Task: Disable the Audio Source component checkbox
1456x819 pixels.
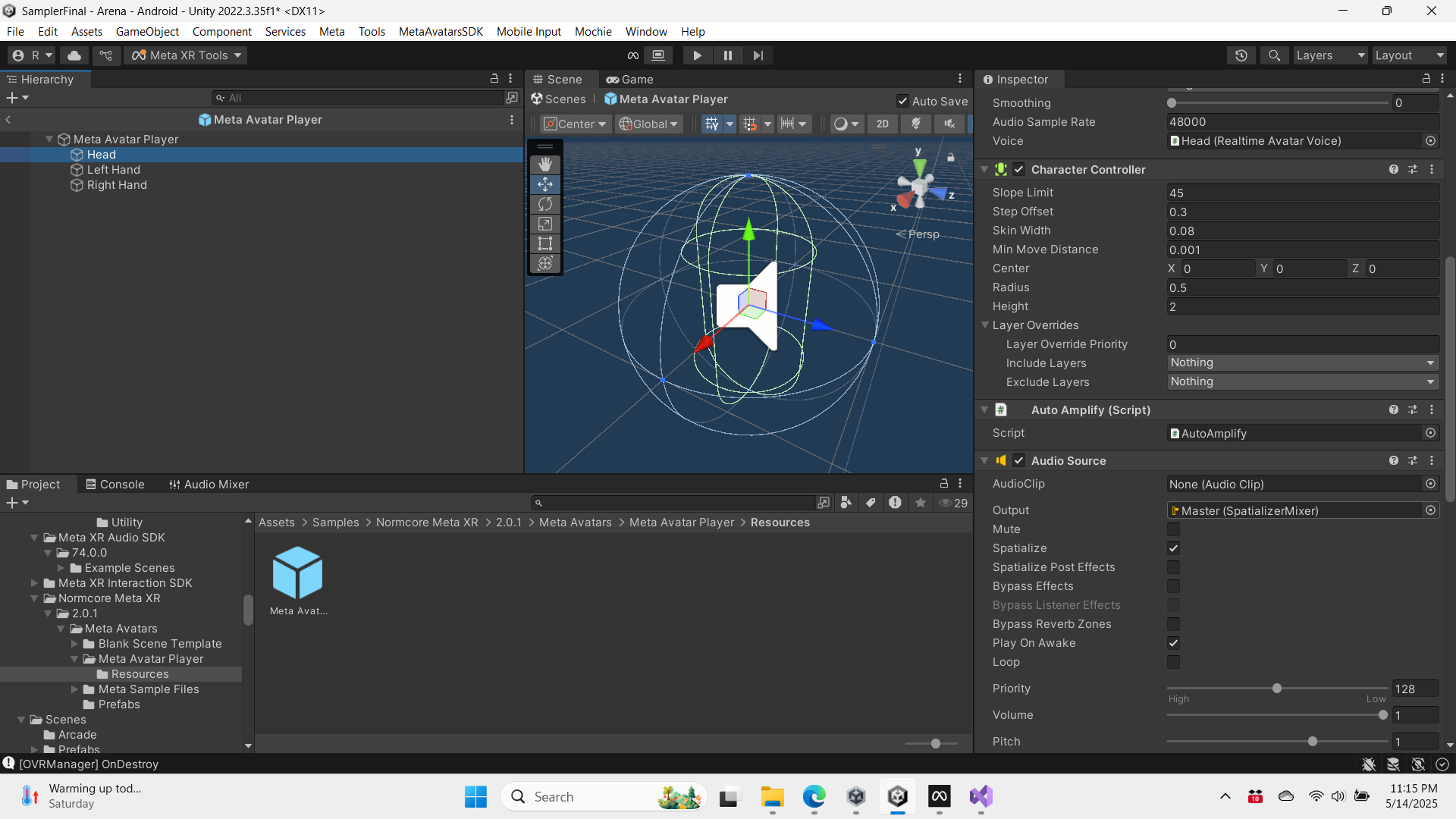Action: 1018,461
